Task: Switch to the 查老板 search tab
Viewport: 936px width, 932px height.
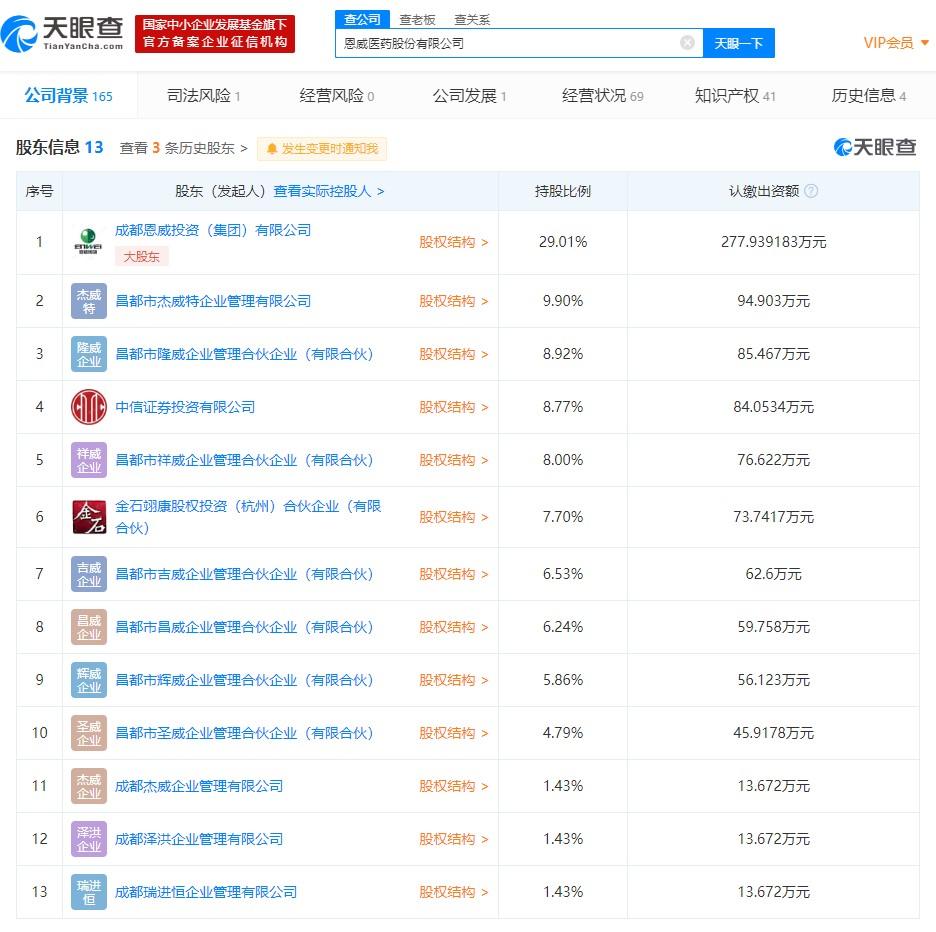Action: tap(417, 20)
